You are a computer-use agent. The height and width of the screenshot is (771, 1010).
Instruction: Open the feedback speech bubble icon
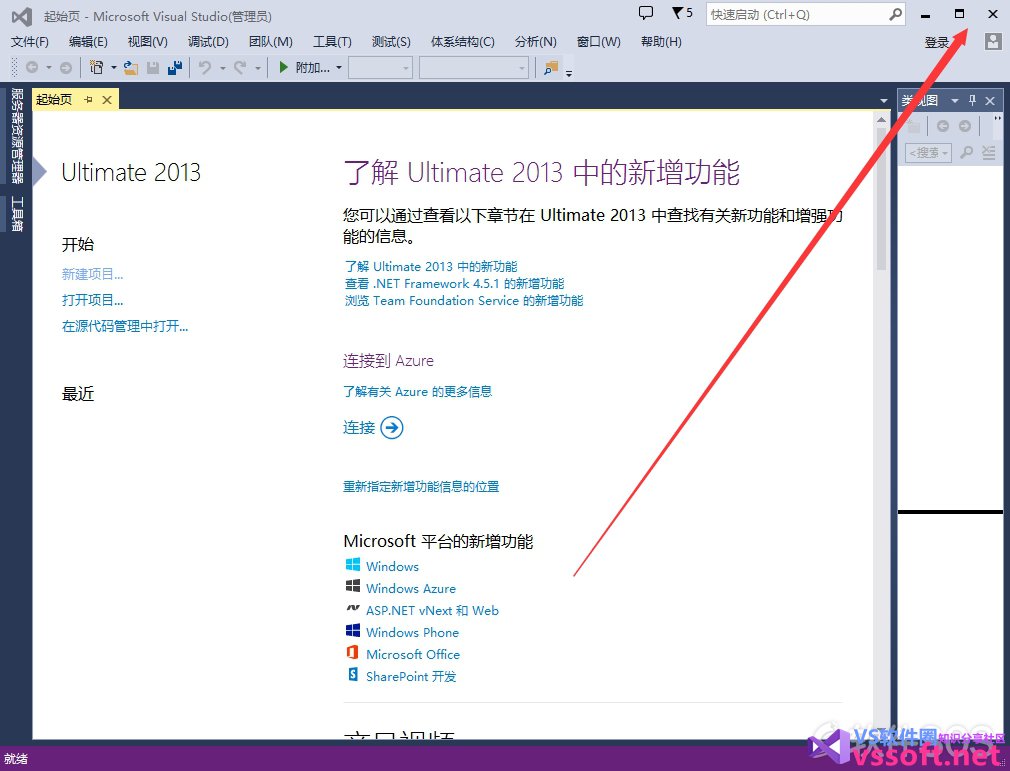(x=645, y=13)
